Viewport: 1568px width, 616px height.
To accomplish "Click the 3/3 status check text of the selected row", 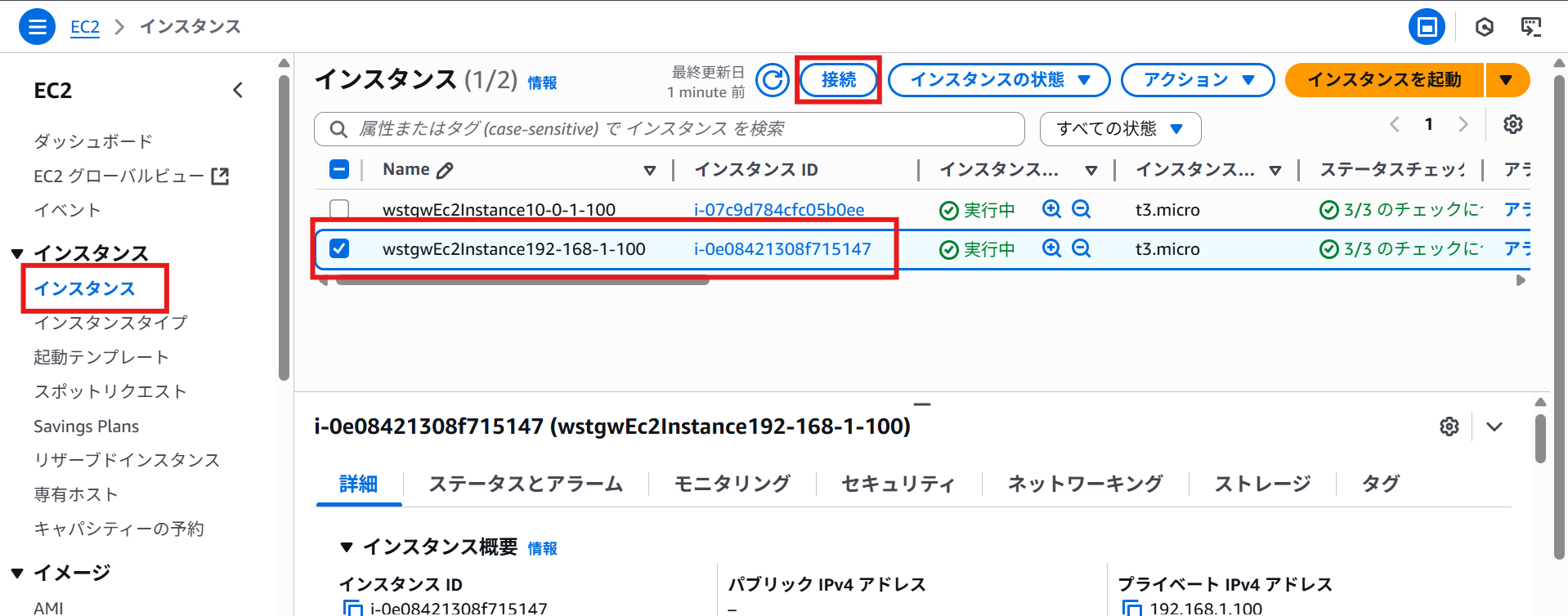I will [1412, 248].
